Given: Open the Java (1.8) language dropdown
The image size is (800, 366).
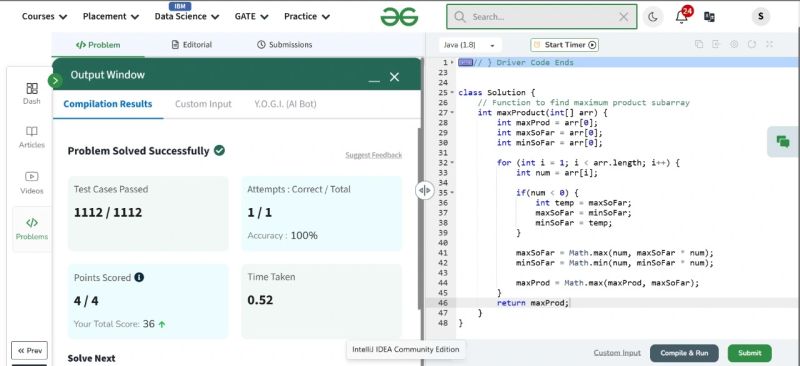Looking at the screenshot, I should click(x=470, y=45).
